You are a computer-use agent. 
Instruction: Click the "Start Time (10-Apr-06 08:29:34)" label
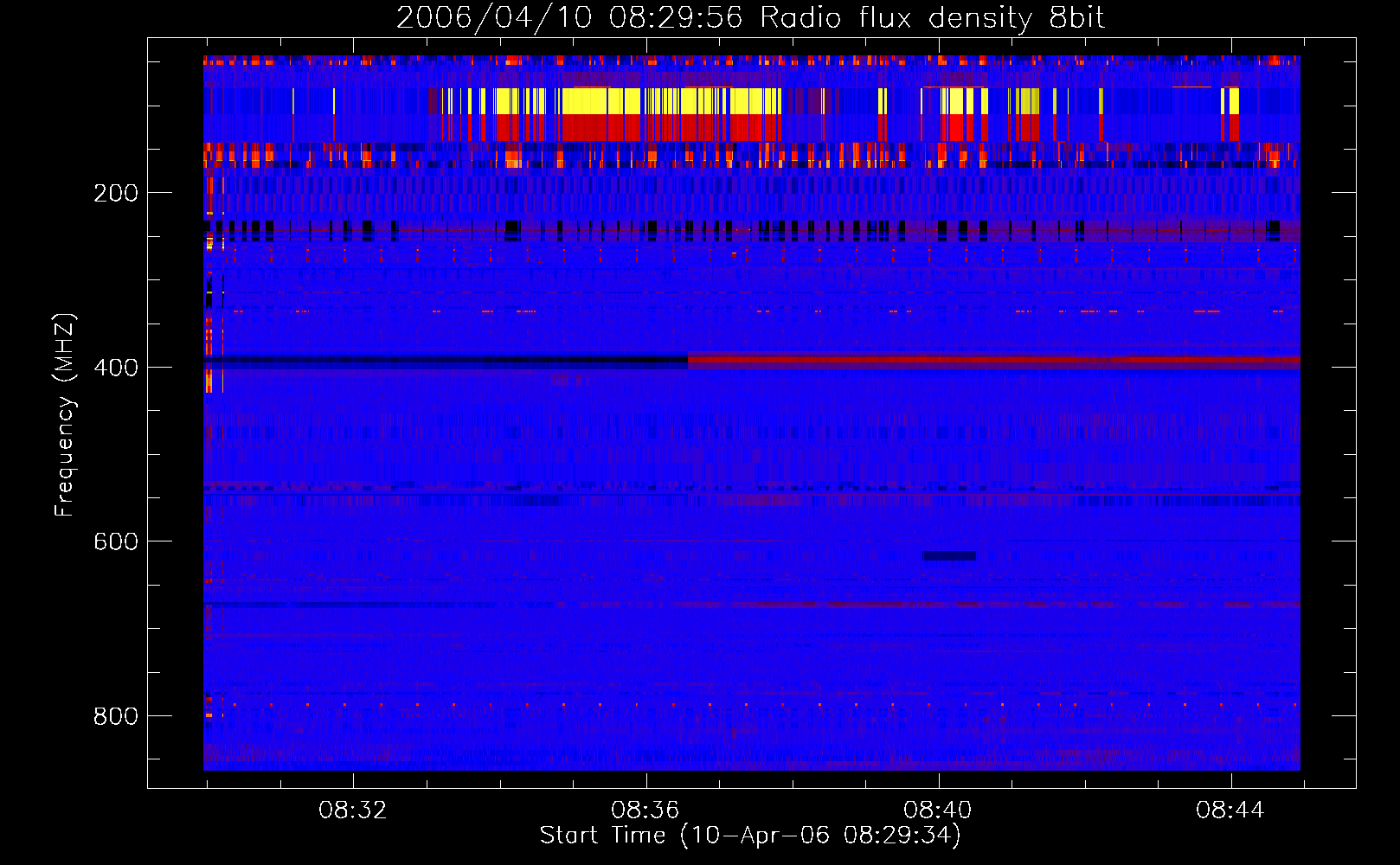[750, 836]
